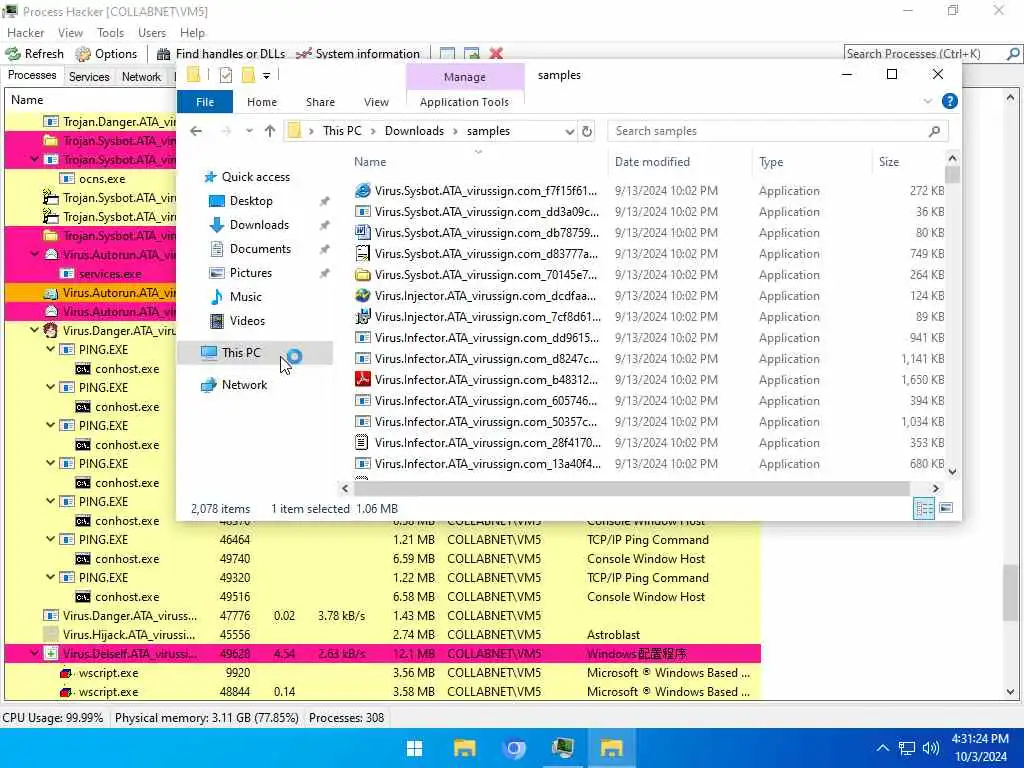Click the Properties quick access toolbar icon

(x=226, y=76)
